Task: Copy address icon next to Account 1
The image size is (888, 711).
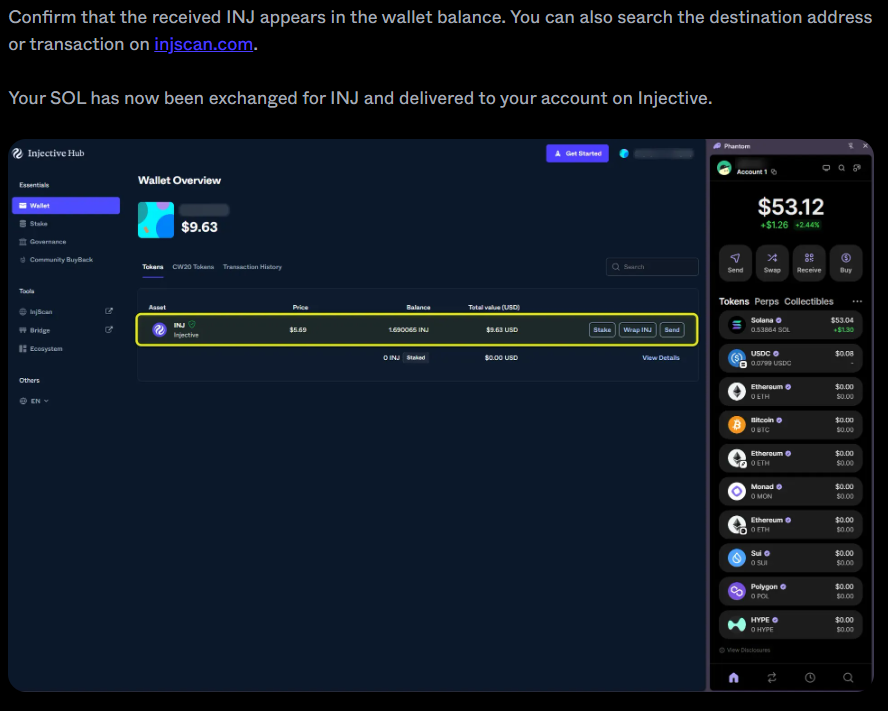Action: pyautogui.click(x=774, y=172)
